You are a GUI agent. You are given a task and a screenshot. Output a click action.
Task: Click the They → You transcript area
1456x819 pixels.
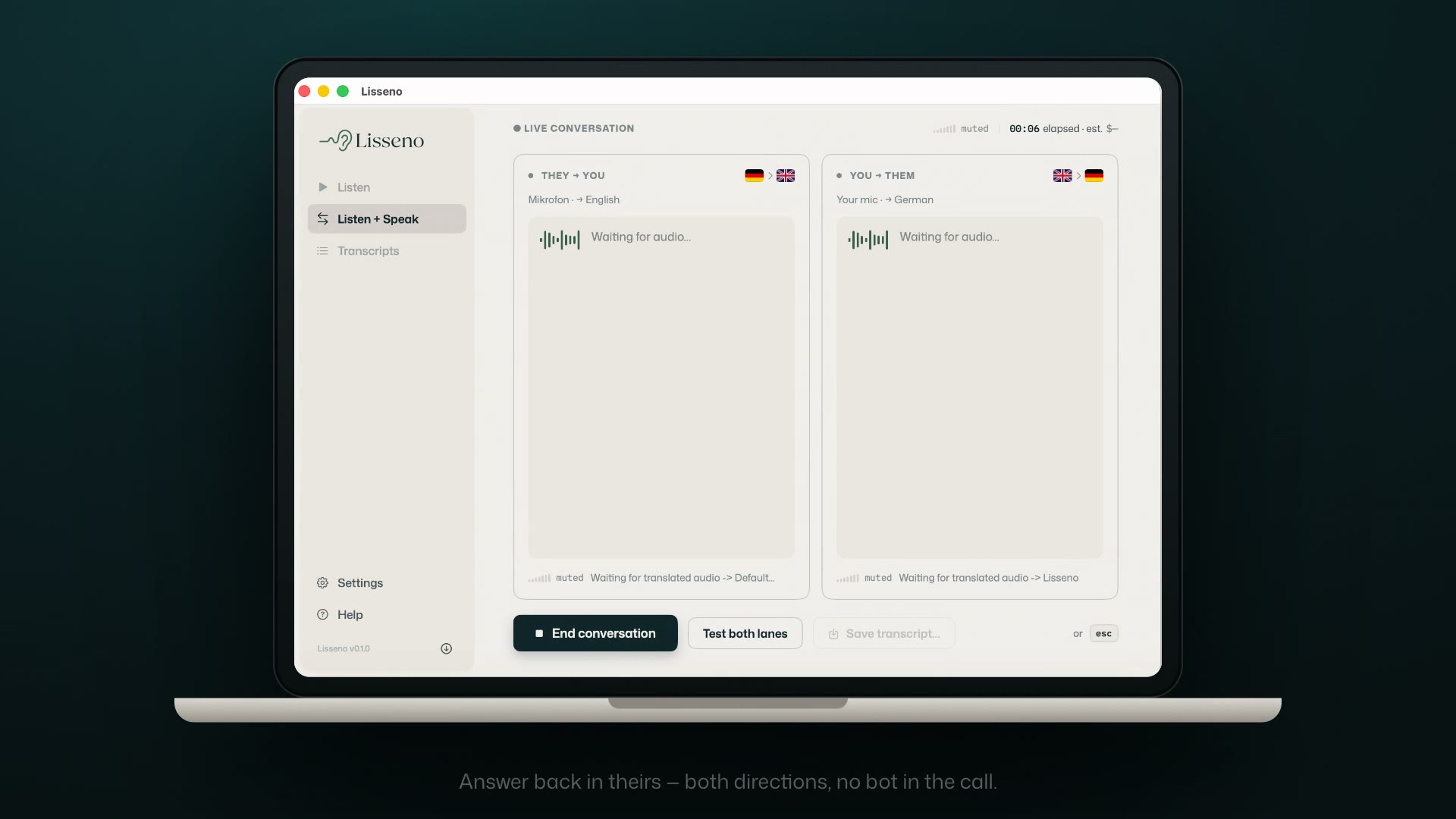661,388
